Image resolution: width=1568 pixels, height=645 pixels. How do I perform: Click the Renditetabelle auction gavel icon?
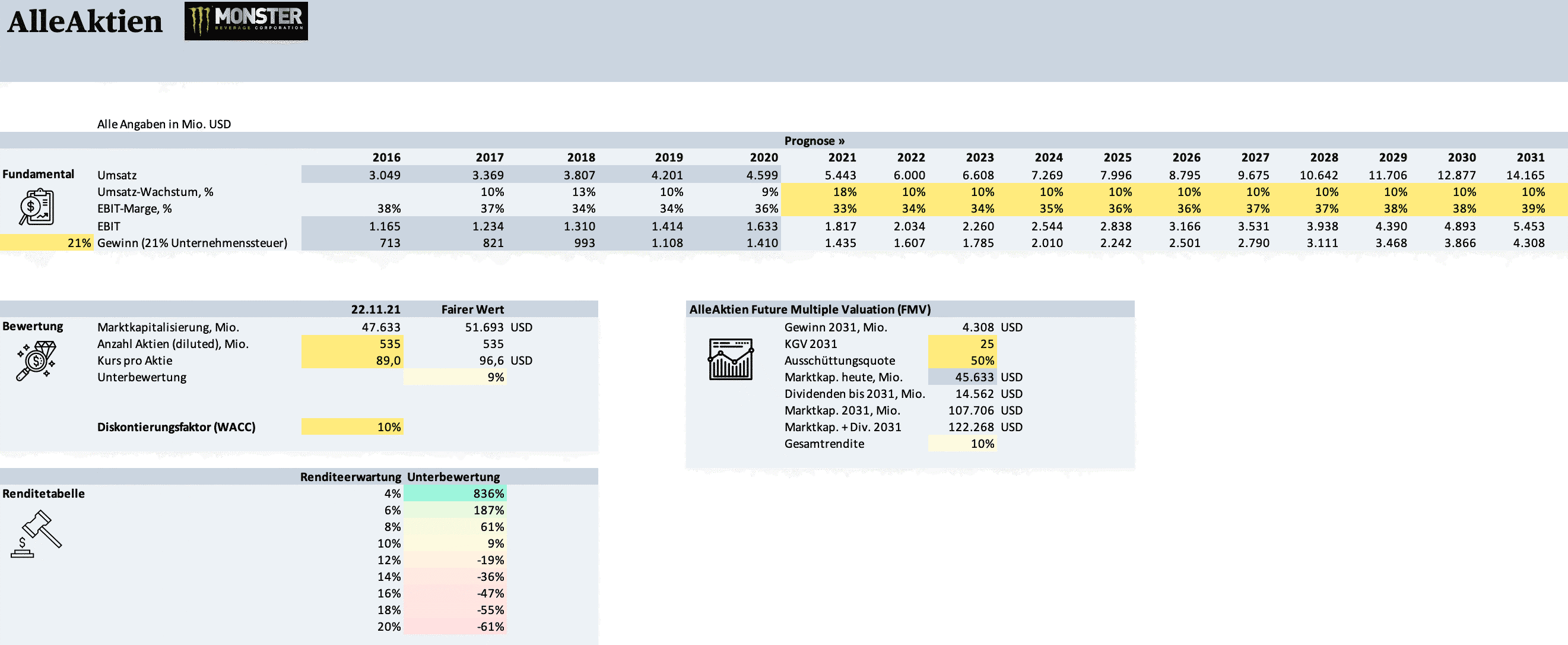pos(37,534)
